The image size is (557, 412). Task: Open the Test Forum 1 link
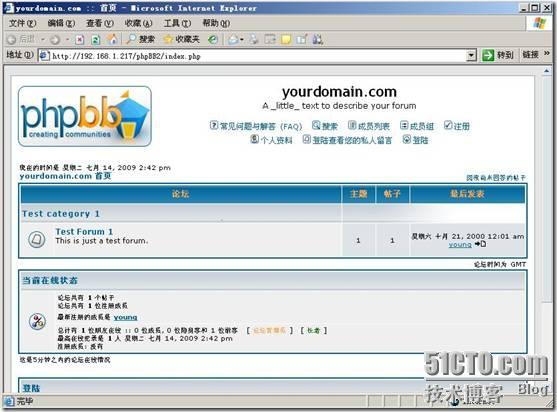click(x=84, y=232)
